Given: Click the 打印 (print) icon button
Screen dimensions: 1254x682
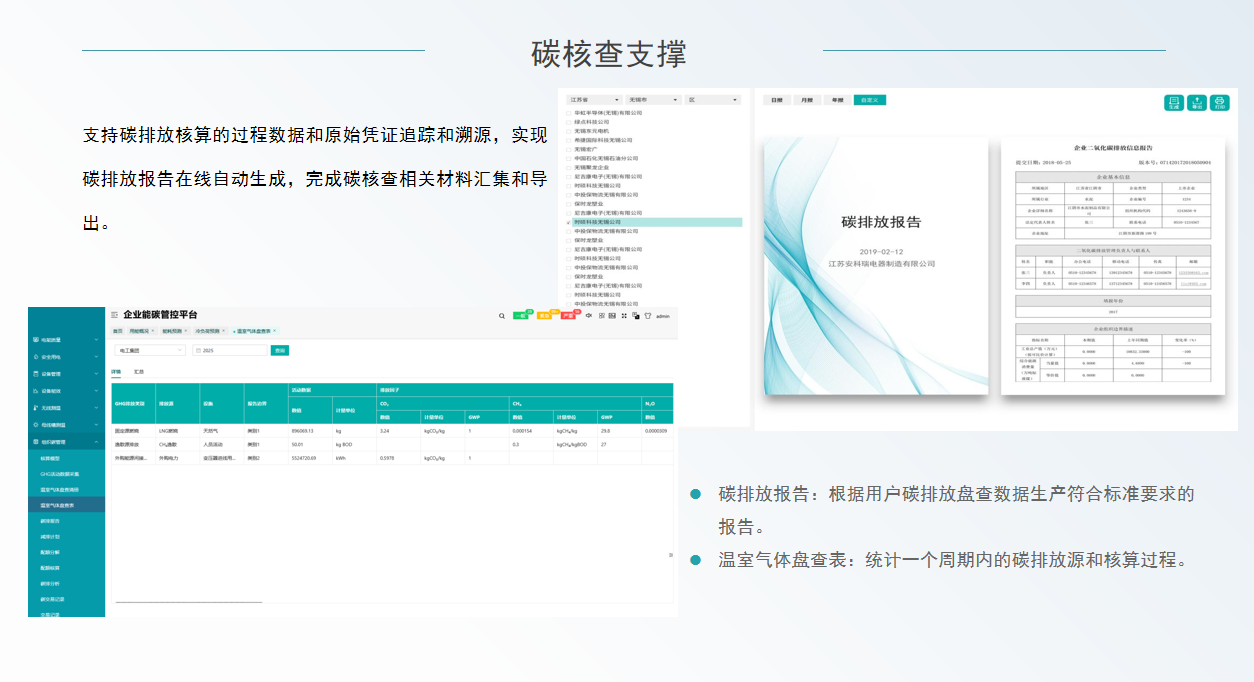Looking at the screenshot, I should click(x=1219, y=102).
